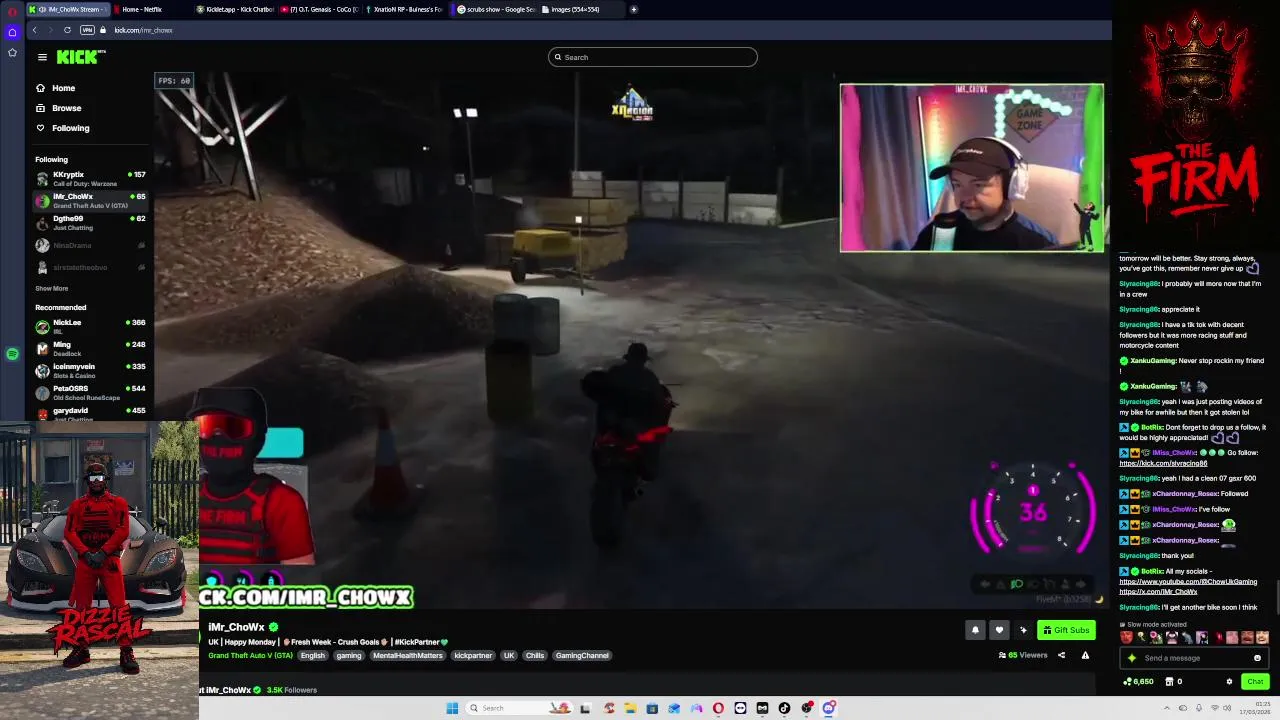This screenshot has width=1280, height=720.
Task: Open the YouTube link in BotRix message
Action: pos(1188,581)
